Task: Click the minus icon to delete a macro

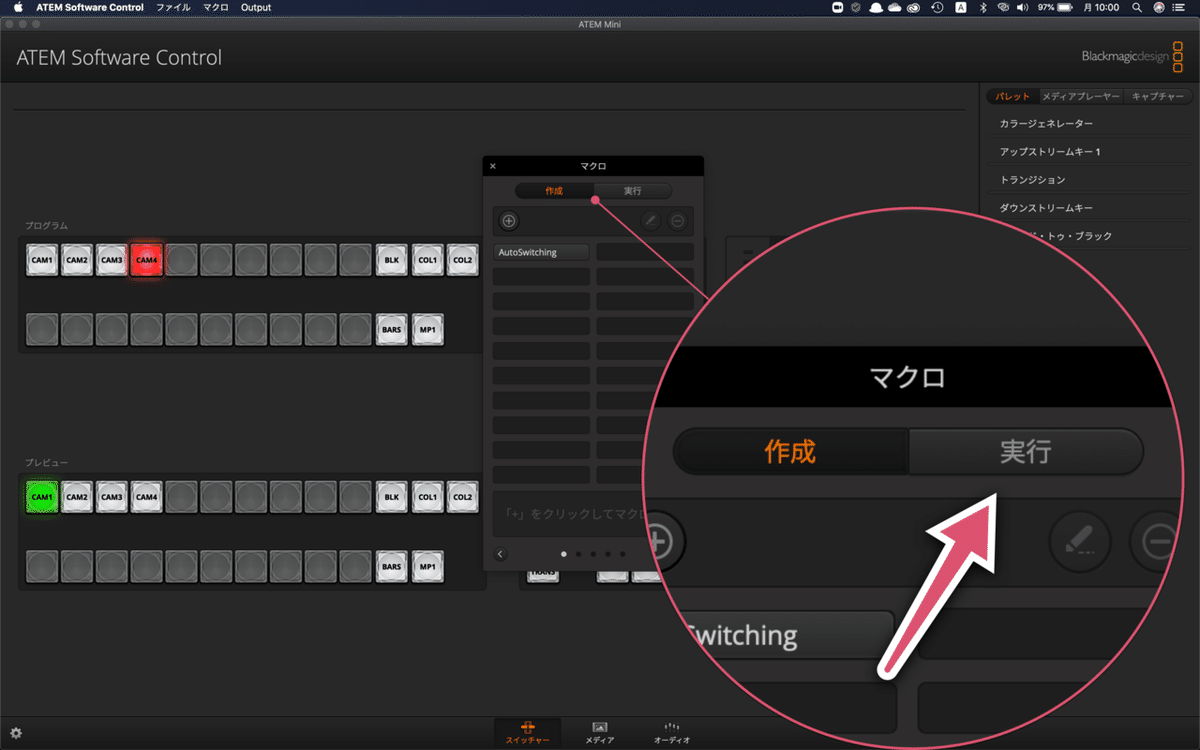Action: (x=677, y=221)
